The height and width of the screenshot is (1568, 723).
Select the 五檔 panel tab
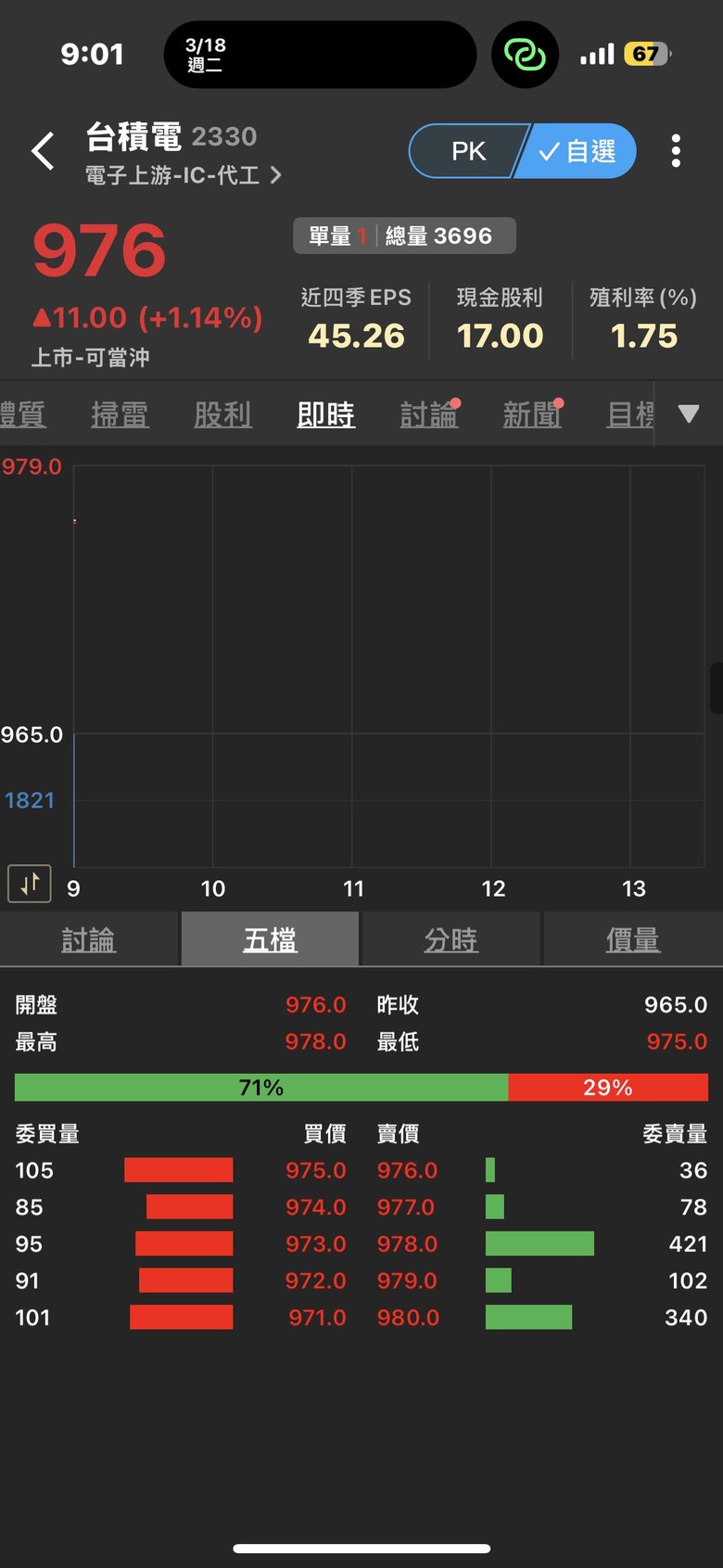pyautogui.click(x=270, y=939)
